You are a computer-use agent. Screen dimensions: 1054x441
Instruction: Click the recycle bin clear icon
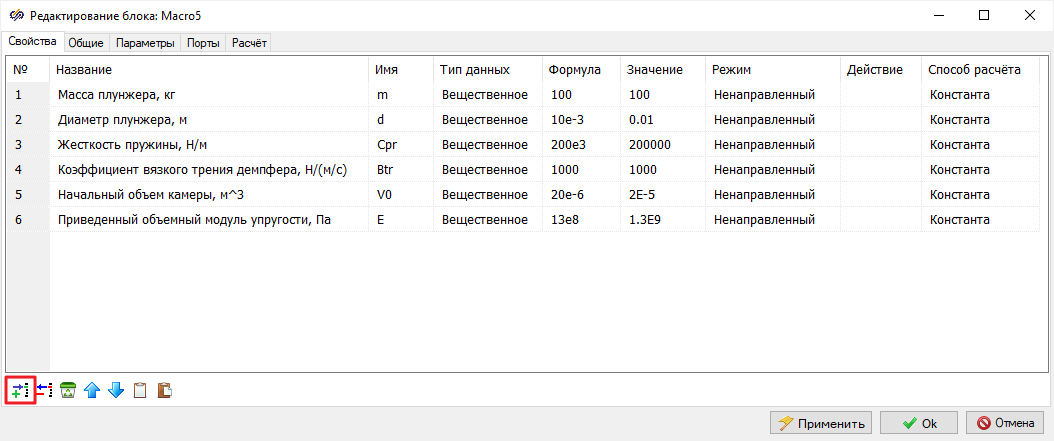[x=68, y=390]
